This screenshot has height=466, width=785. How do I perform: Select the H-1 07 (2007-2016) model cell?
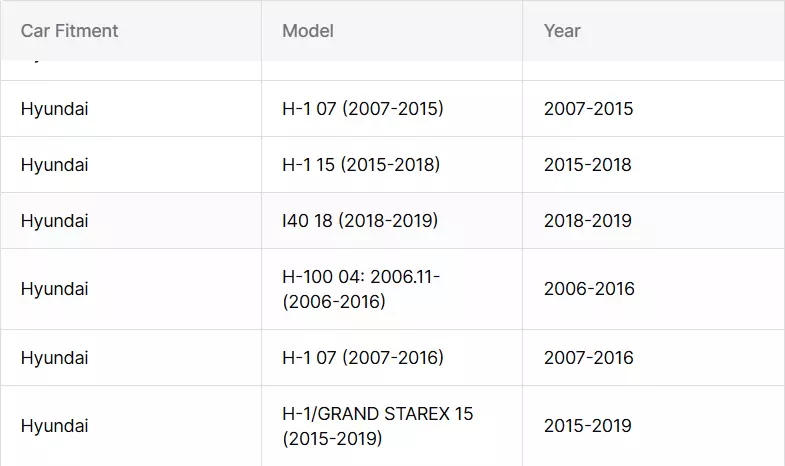click(x=392, y=358)
